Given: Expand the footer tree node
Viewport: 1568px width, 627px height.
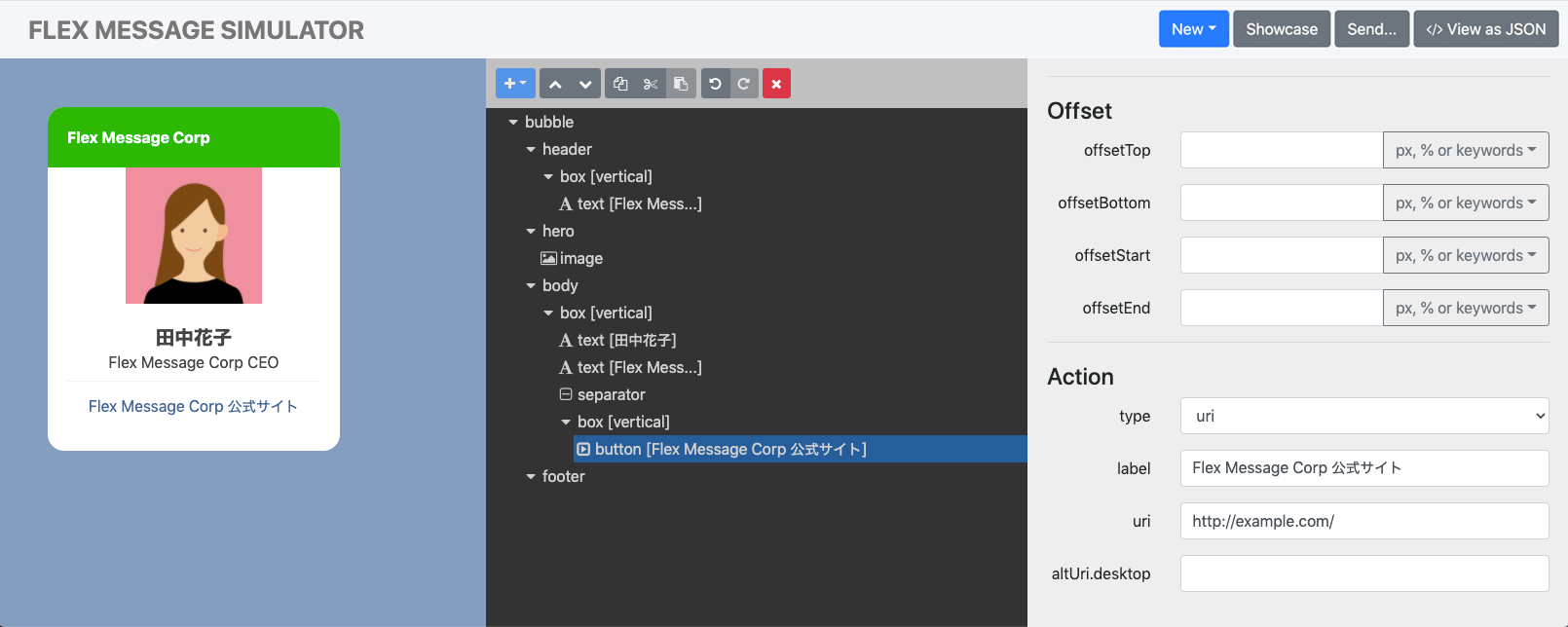Looking at the screenshot, I should tap(531, 477).
